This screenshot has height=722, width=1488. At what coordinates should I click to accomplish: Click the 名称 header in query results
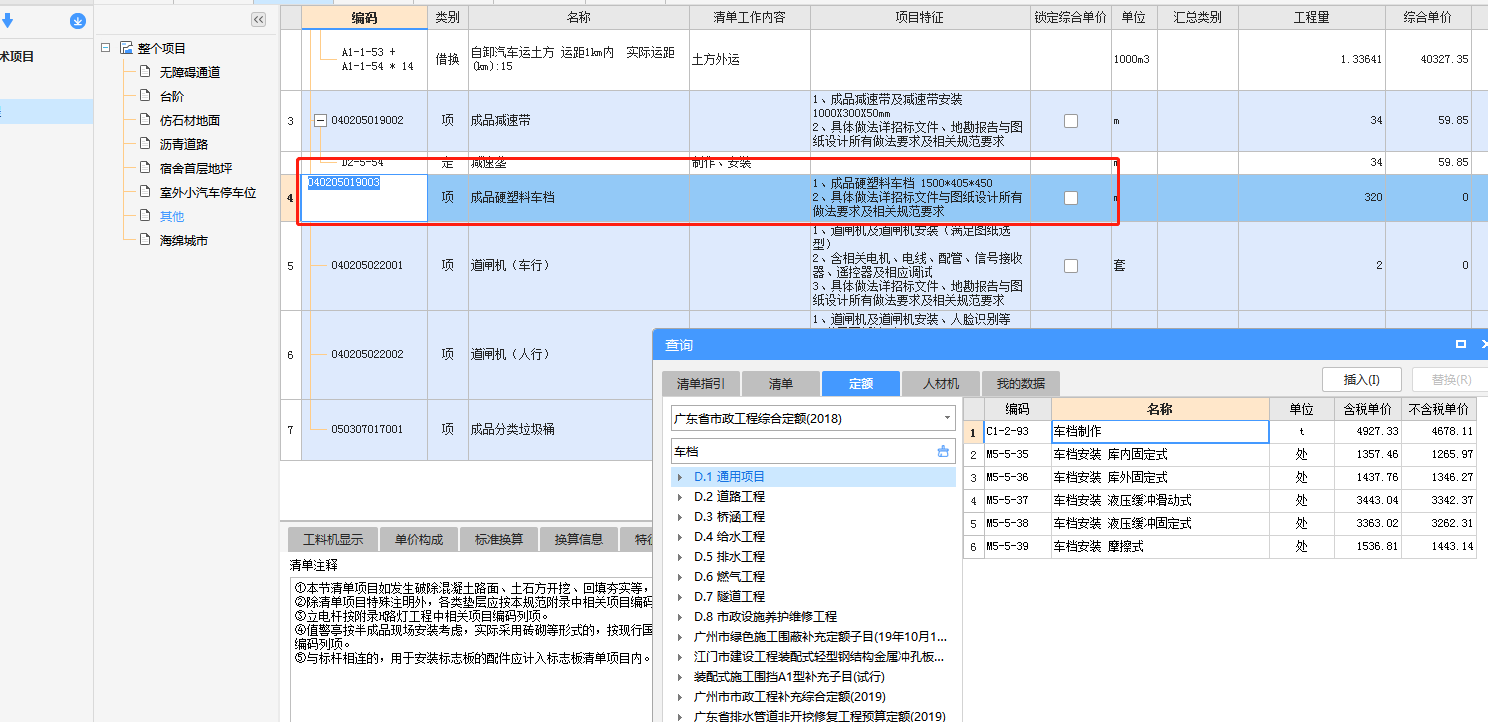(x=1160, y=409)
